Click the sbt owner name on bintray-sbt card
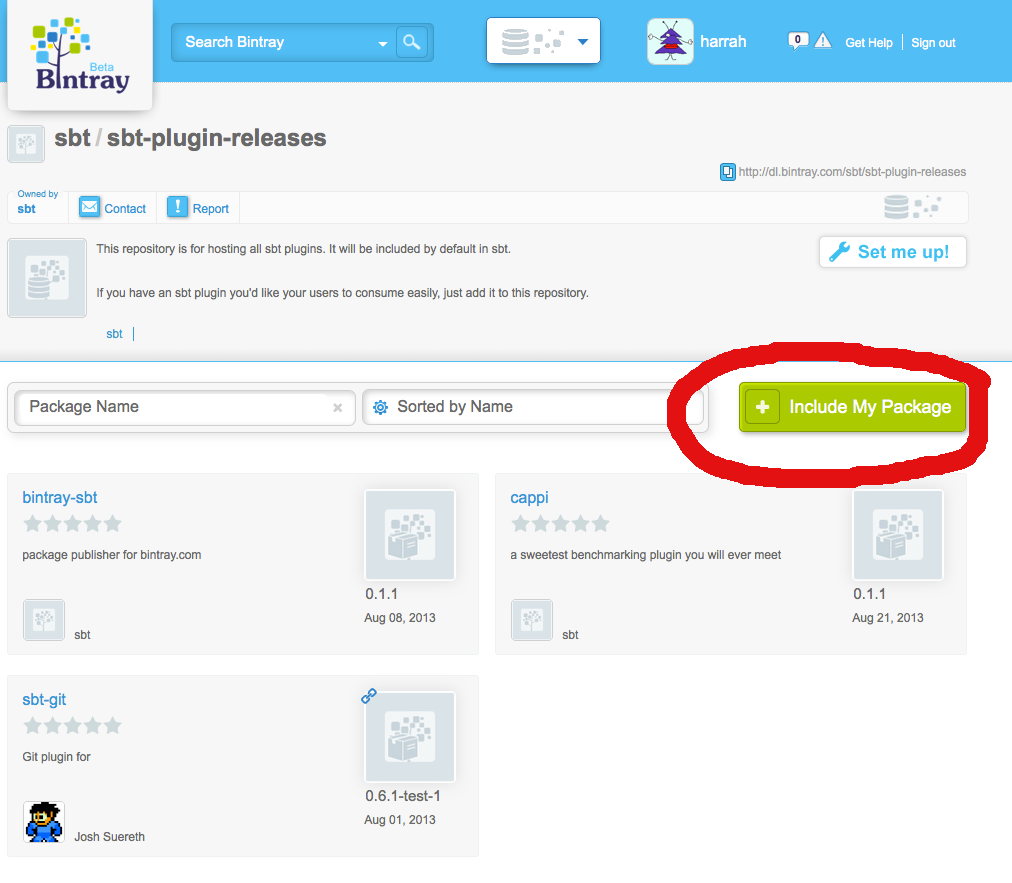The image size is (1012, 883). pyautogui.click(x=82, y=634)
